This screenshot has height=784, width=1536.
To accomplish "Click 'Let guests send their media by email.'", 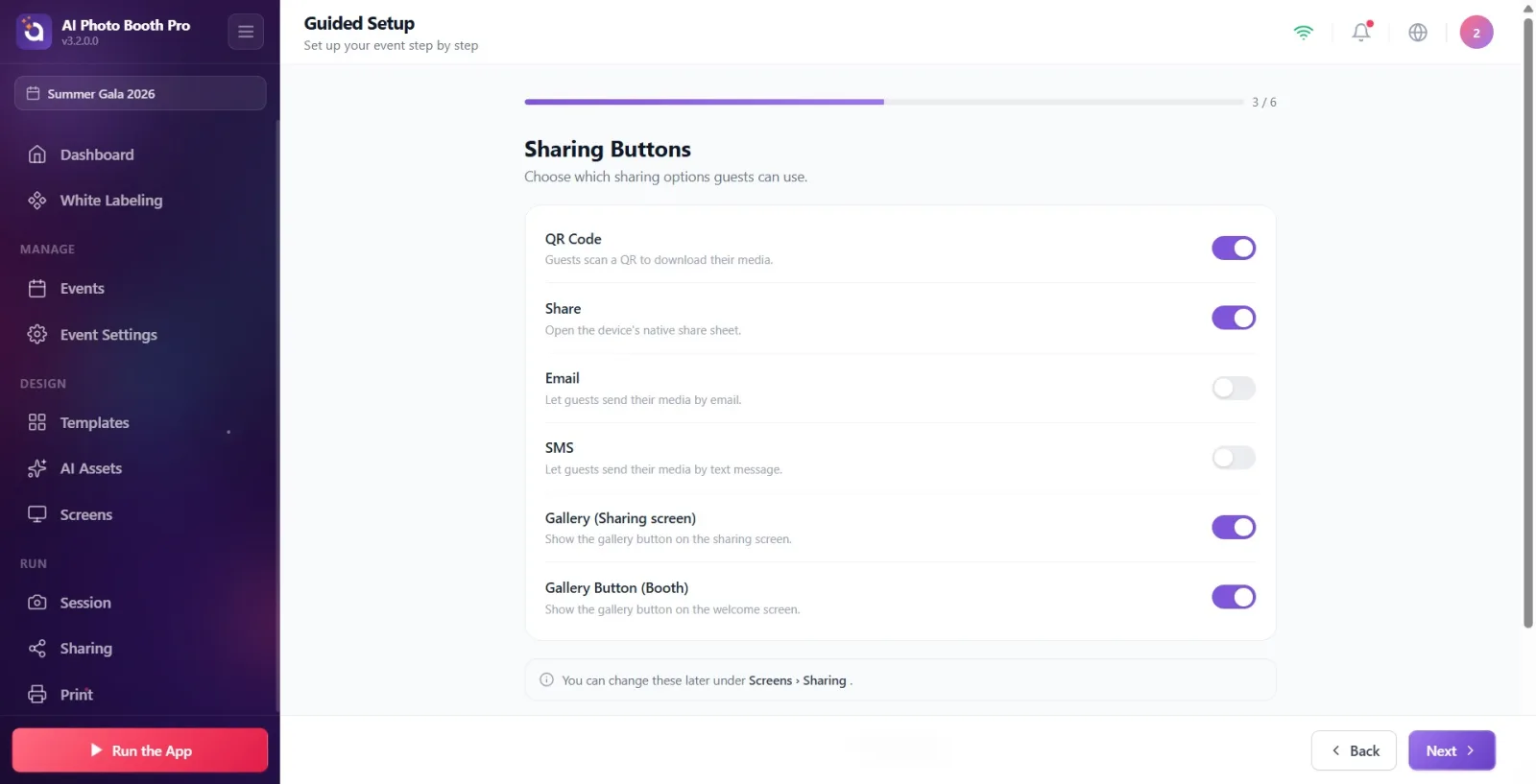I will click(643, 400).
